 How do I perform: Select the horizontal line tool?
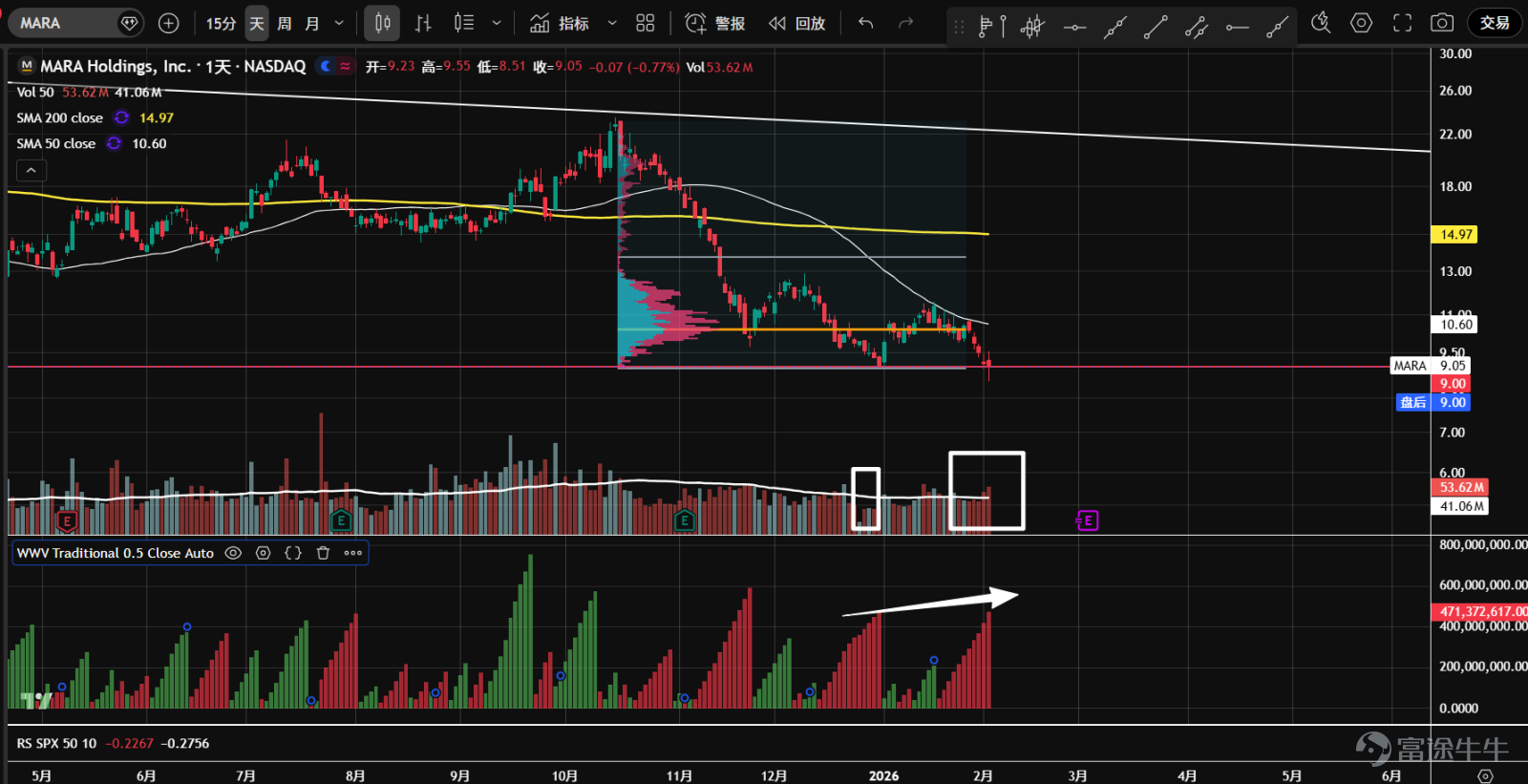[x=1074, y=27]
